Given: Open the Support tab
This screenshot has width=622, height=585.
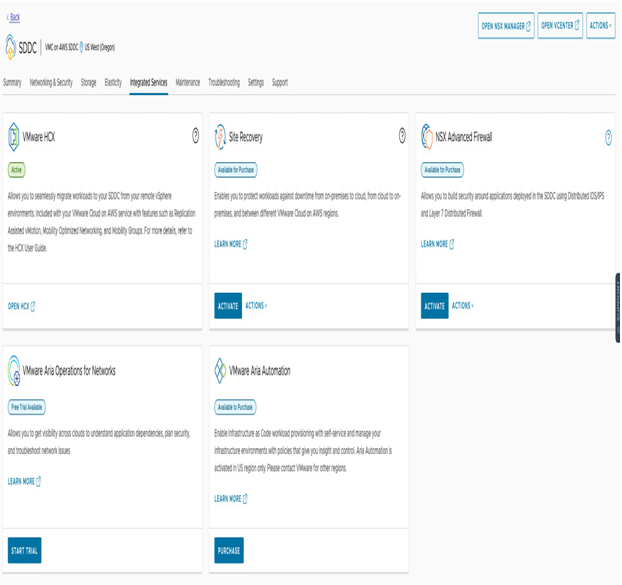Looking at the screenshot, I should [x=280, y=82].
